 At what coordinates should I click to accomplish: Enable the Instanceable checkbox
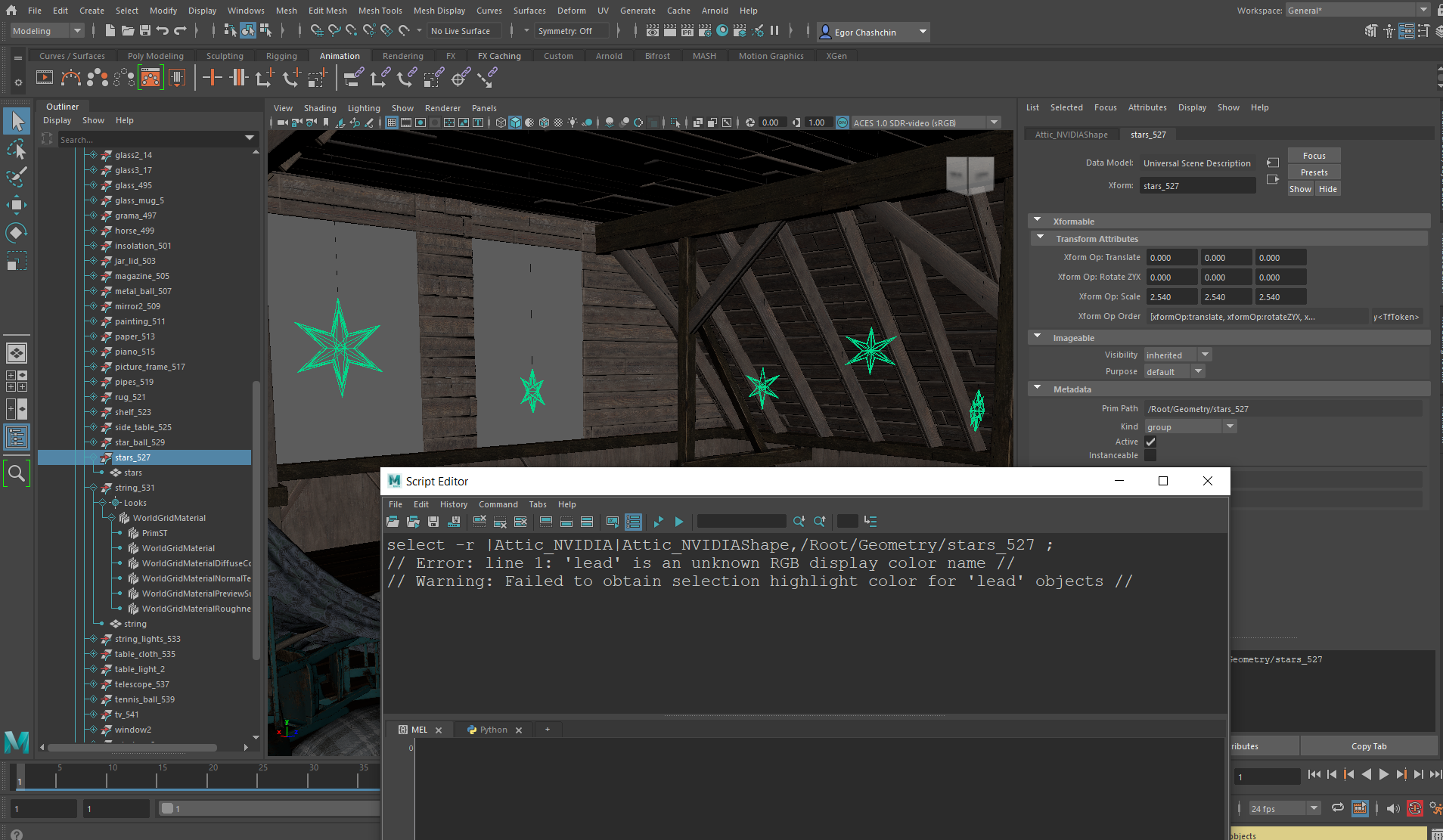1150,455
